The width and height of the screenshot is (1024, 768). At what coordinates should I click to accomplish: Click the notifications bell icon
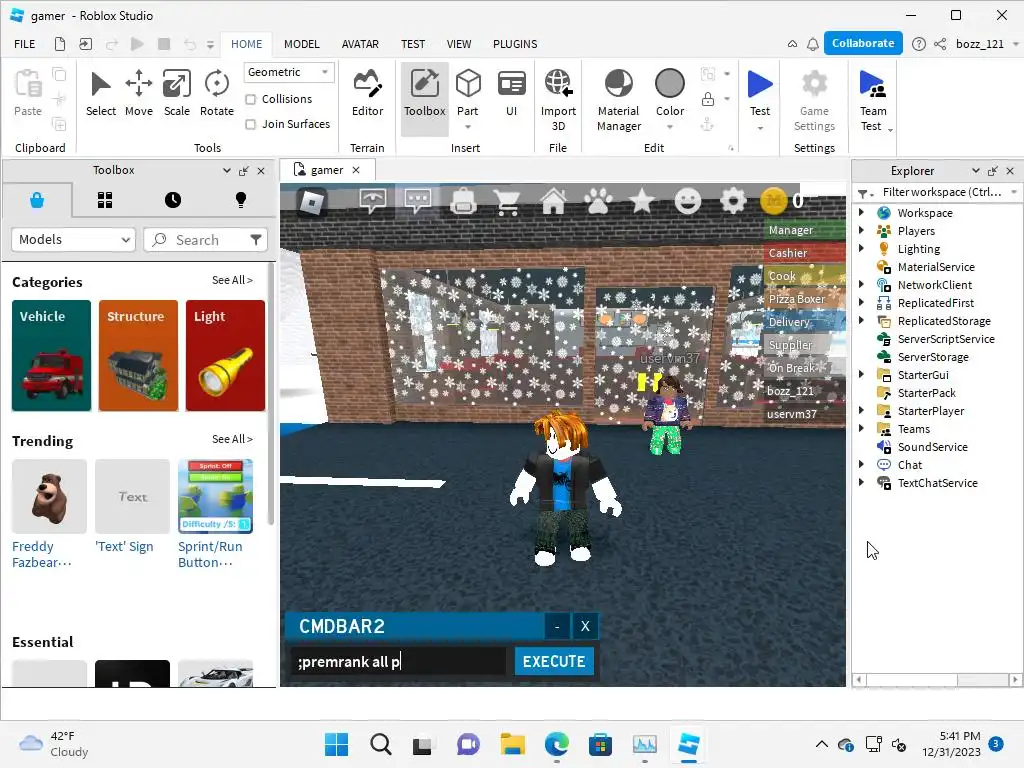(x=812, y=44)
